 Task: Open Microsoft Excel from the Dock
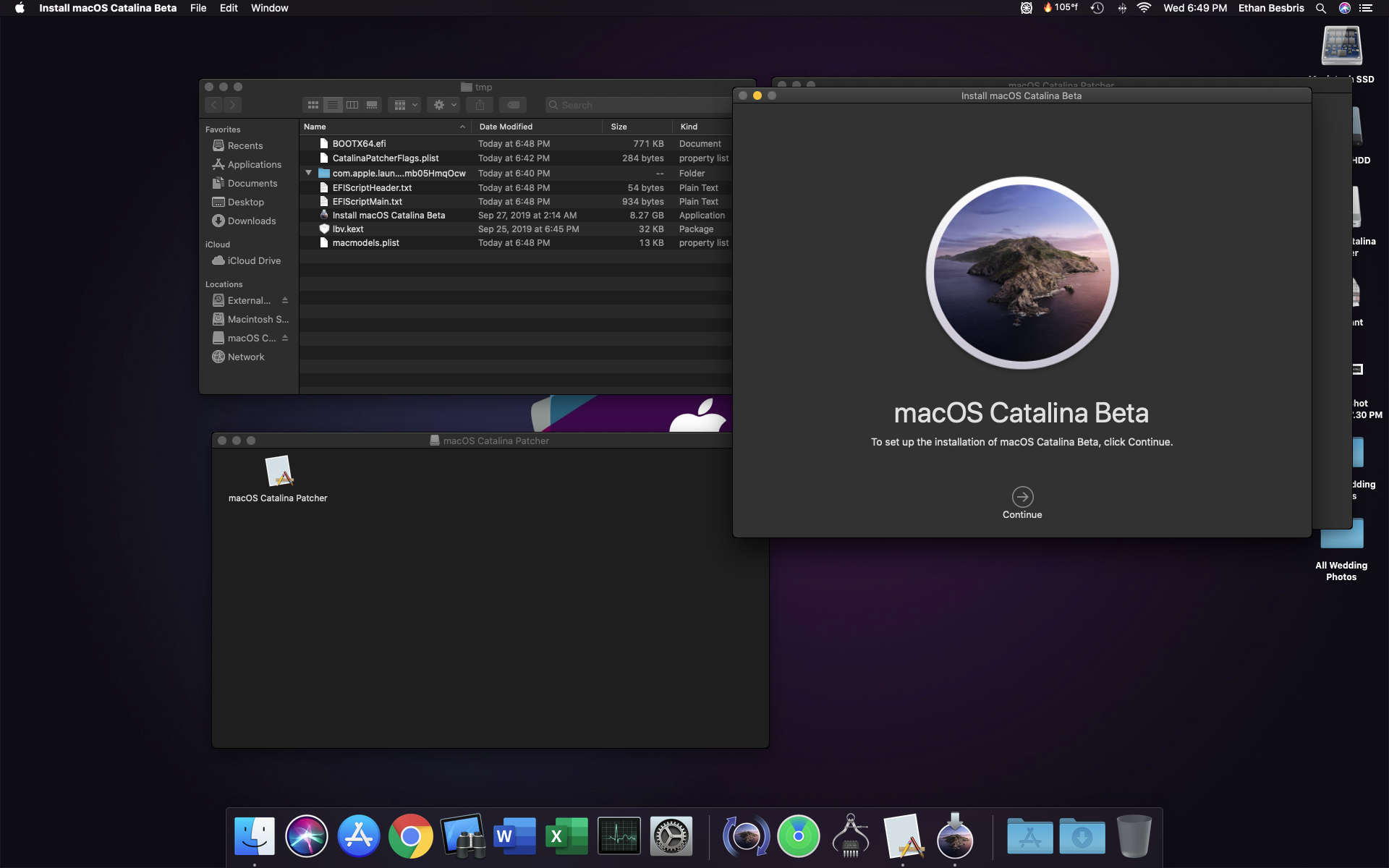point(567,836)
